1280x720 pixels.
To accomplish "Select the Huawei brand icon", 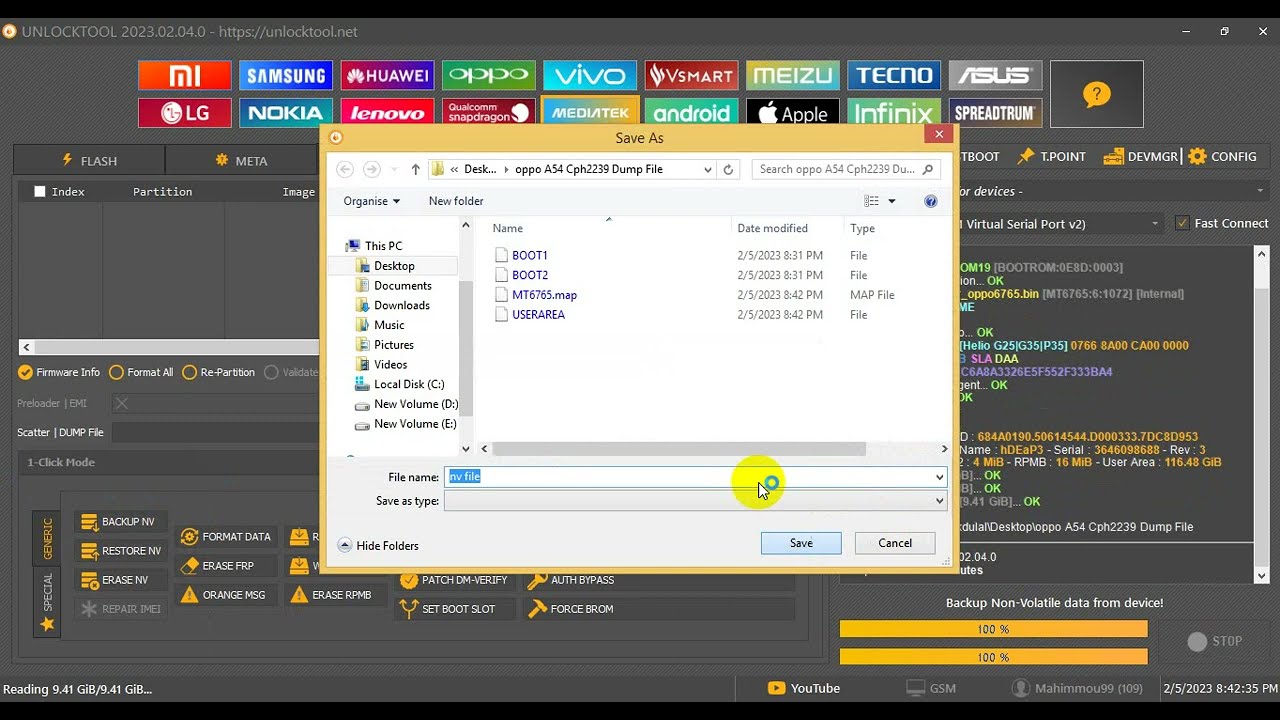I will pos(387,75).
